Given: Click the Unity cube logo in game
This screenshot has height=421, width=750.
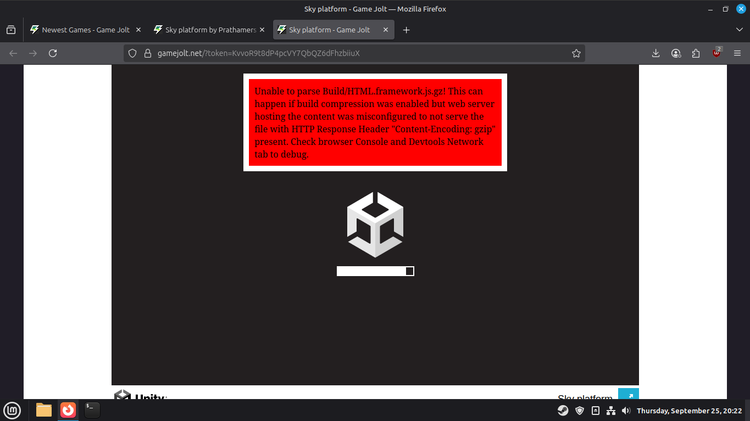Looking at the screenshot, I should tap(375, 224).
